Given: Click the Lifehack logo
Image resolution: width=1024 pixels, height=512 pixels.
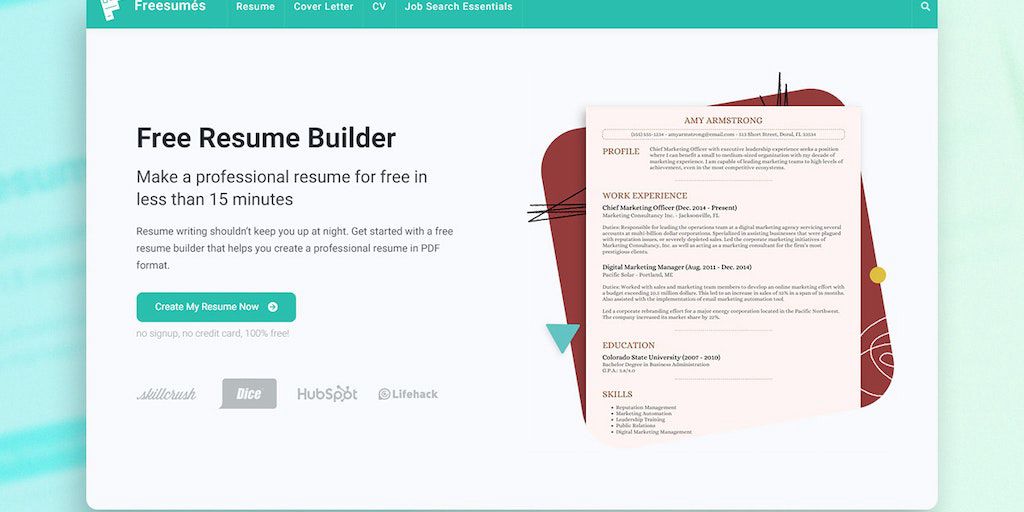Looking at the screenshot, I should tap(408, 394).
